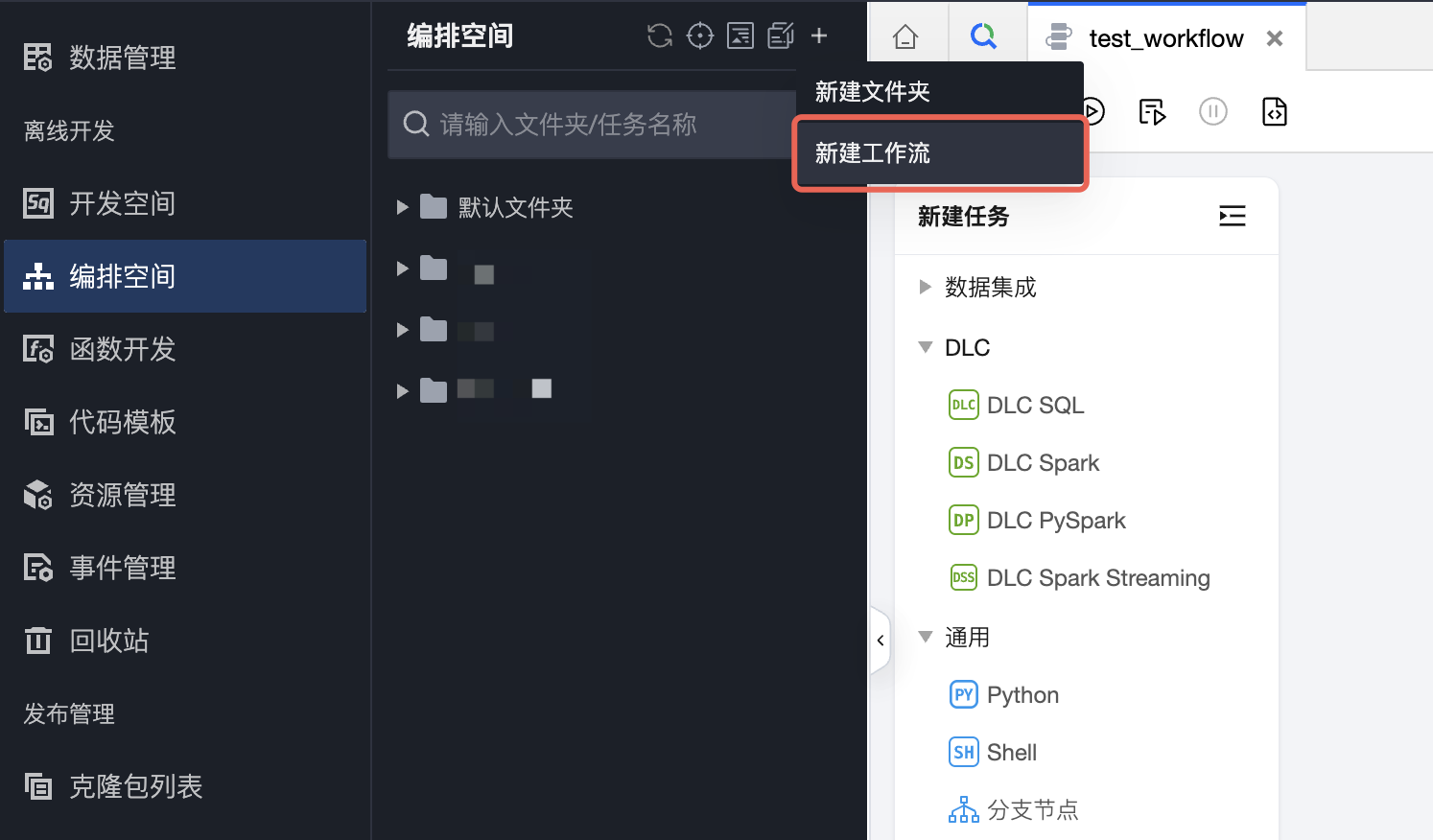Click the pencil edit icon beside the plus

point(781,35)
